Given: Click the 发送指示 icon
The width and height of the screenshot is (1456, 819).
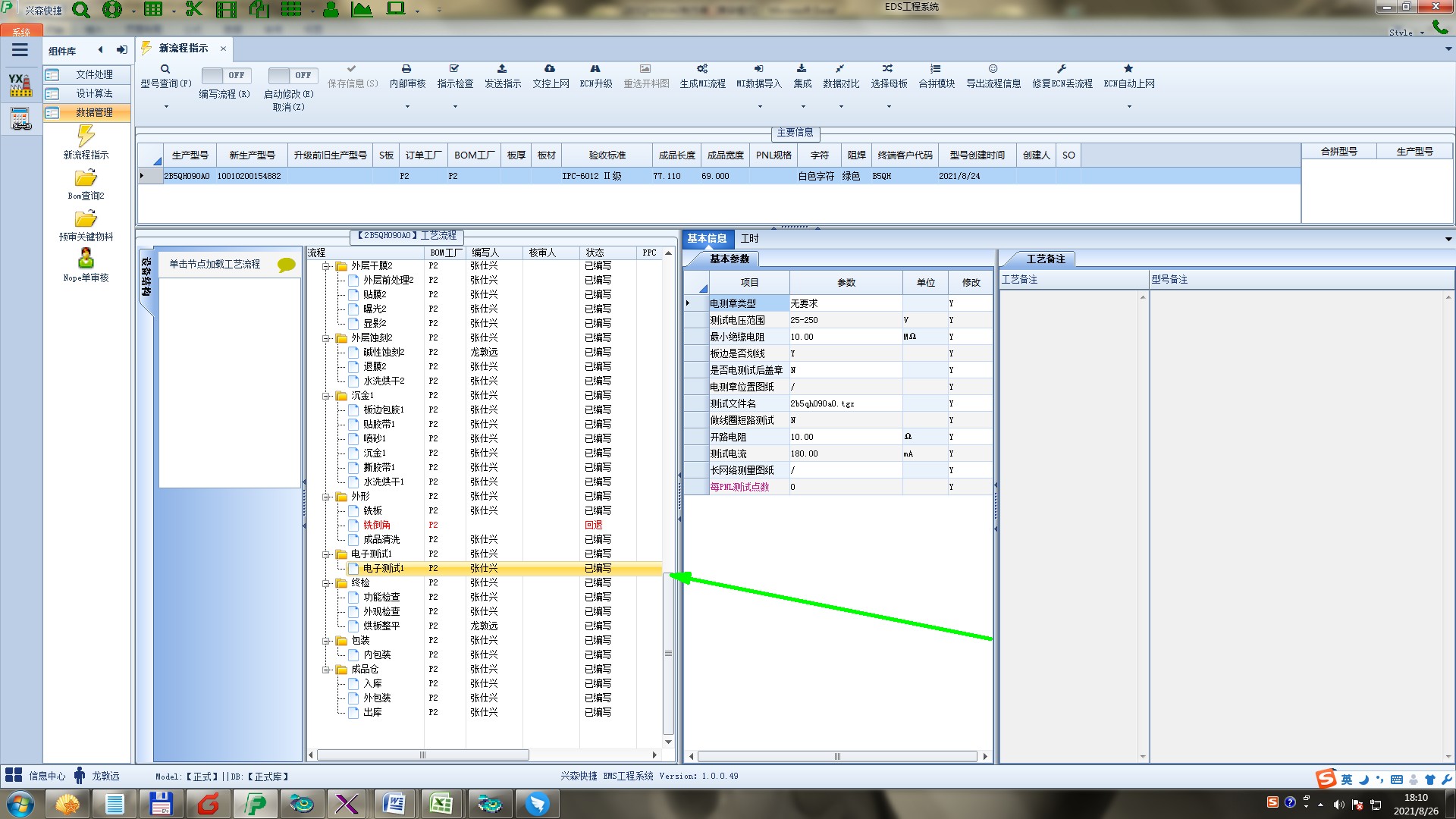Looking at the screenshot, I should [x=502, y=69].
